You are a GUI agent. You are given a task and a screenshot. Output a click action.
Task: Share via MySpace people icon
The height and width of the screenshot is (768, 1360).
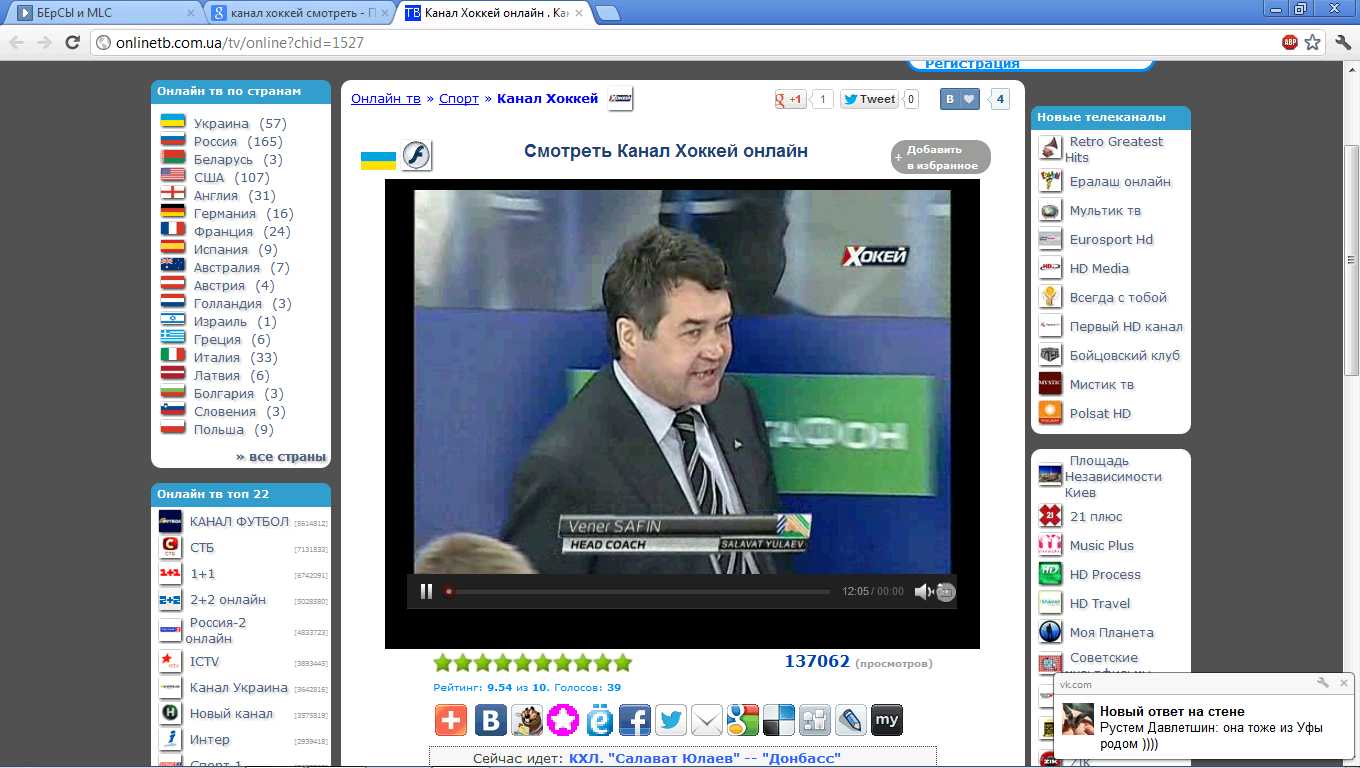(815, 720)
